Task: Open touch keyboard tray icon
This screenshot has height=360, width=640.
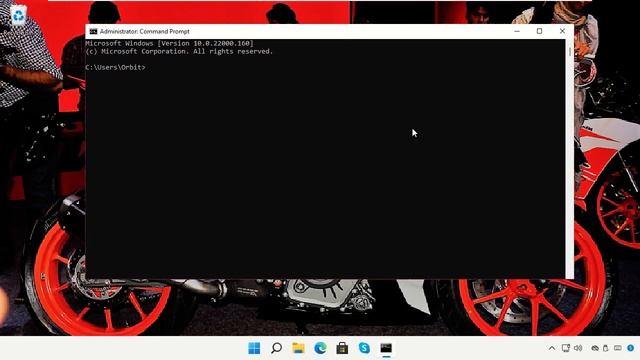Action: coord(618,348)
